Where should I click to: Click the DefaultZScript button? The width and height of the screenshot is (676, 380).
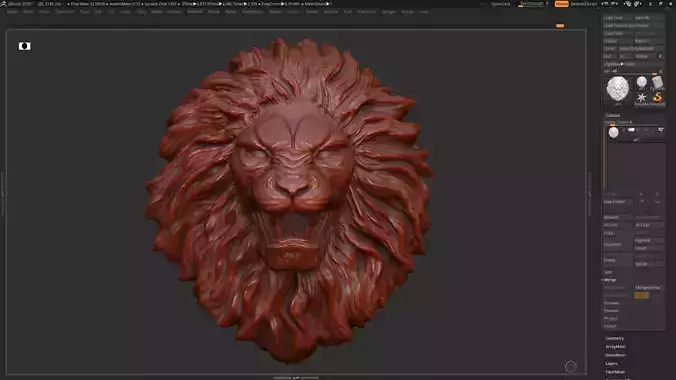pyautogui.click(x=584, y=4)
